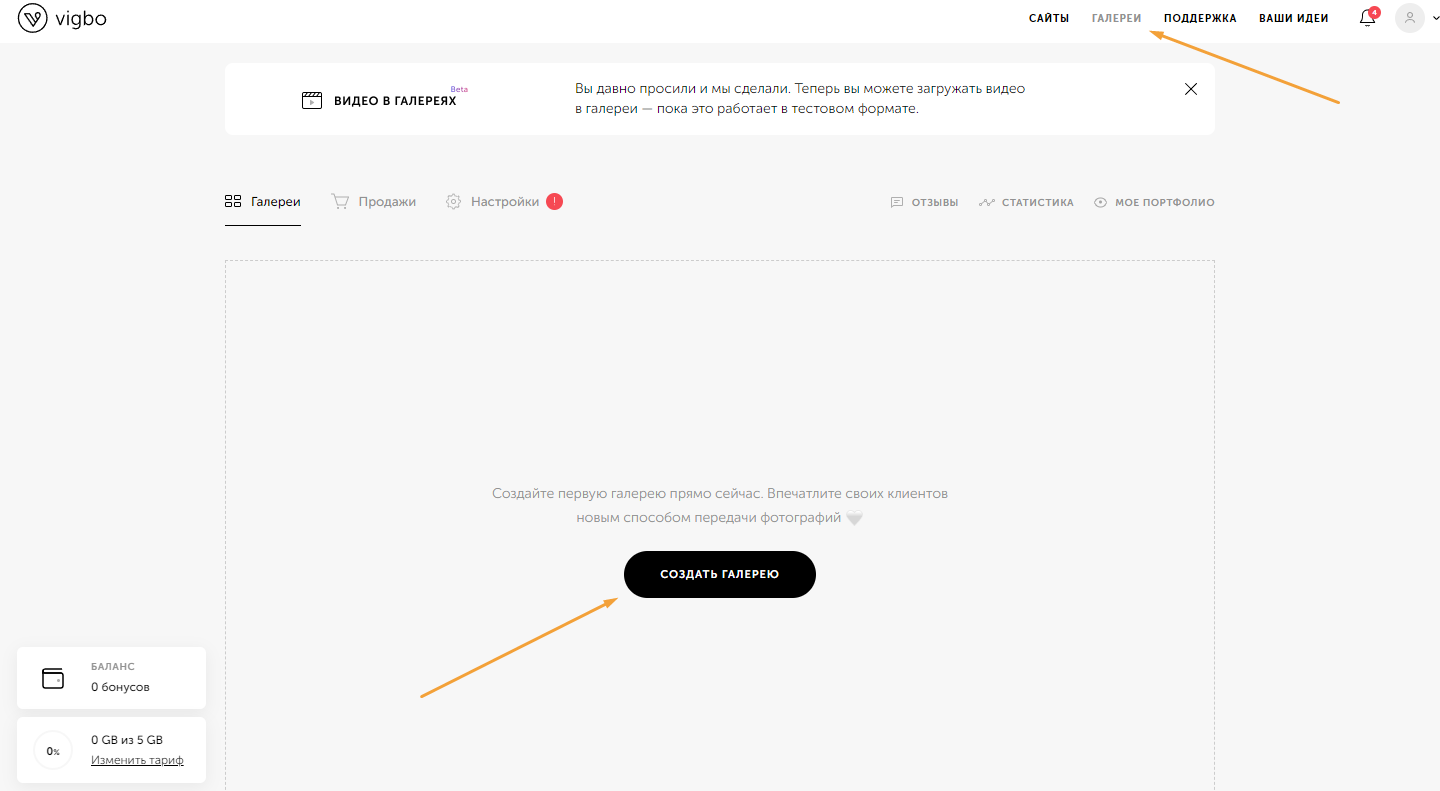The image size is (1440, 791).
Task: Click the chat bubble icon beside Отзывы
Action: tap(897, 202)
